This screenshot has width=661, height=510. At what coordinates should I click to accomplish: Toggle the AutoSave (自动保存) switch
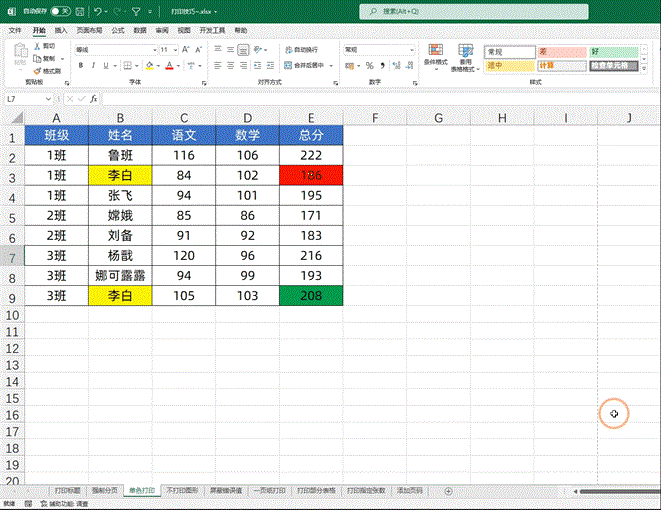tap(60, 11)
